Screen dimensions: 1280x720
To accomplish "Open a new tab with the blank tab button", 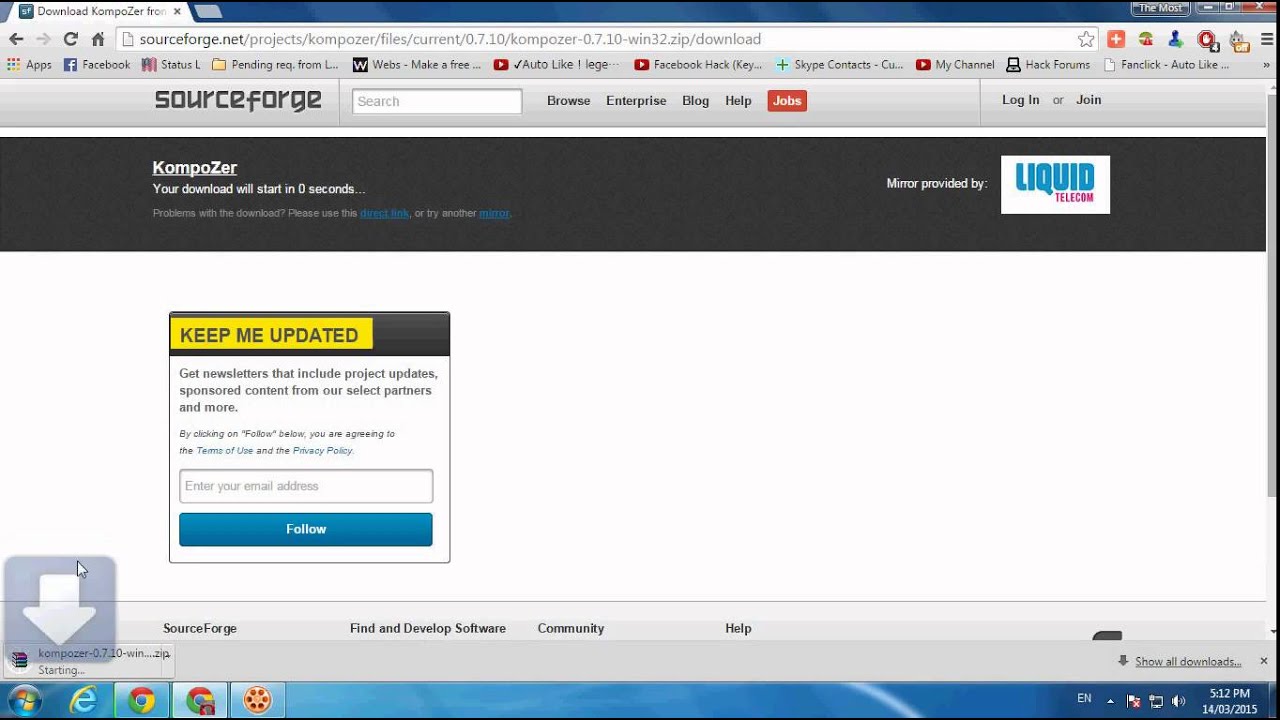I will pyautogui.click(x=207, y=11).
